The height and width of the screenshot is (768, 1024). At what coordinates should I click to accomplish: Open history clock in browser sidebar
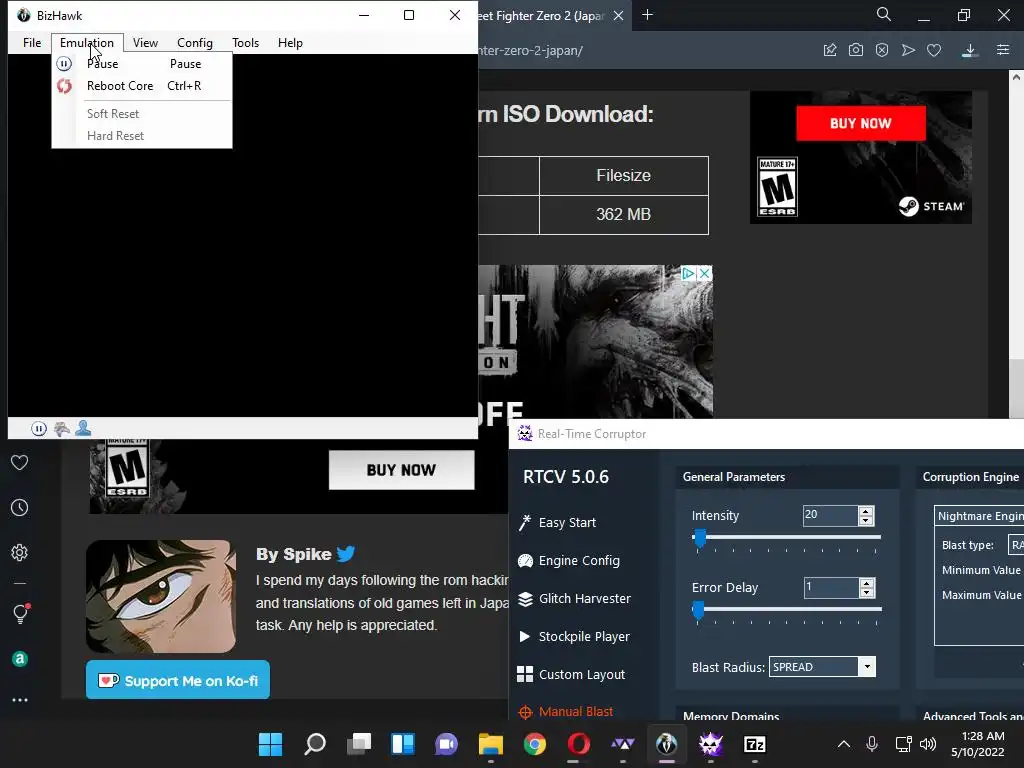coord(20,507)
